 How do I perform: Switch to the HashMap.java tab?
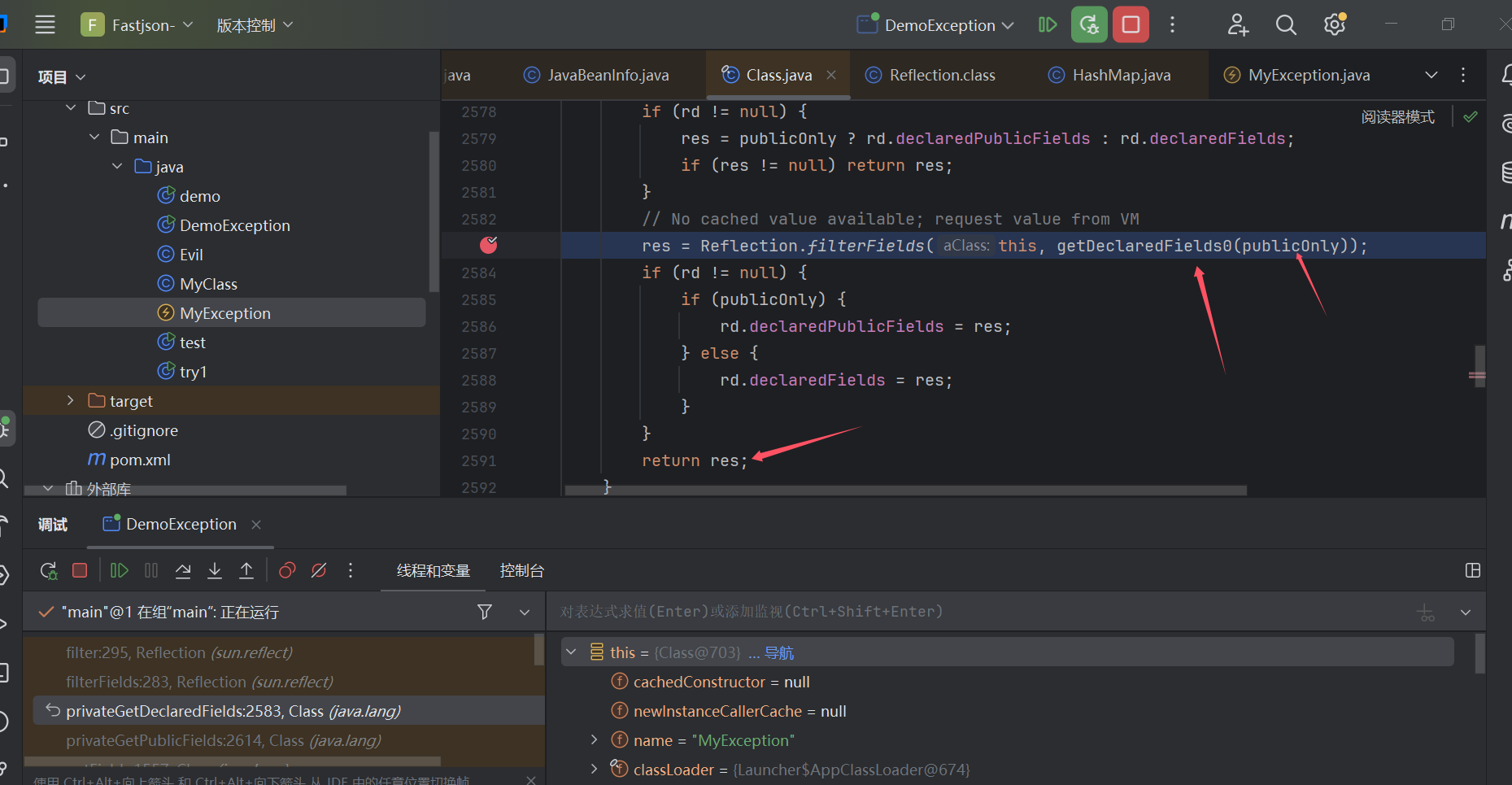(x=1109, y=76)
